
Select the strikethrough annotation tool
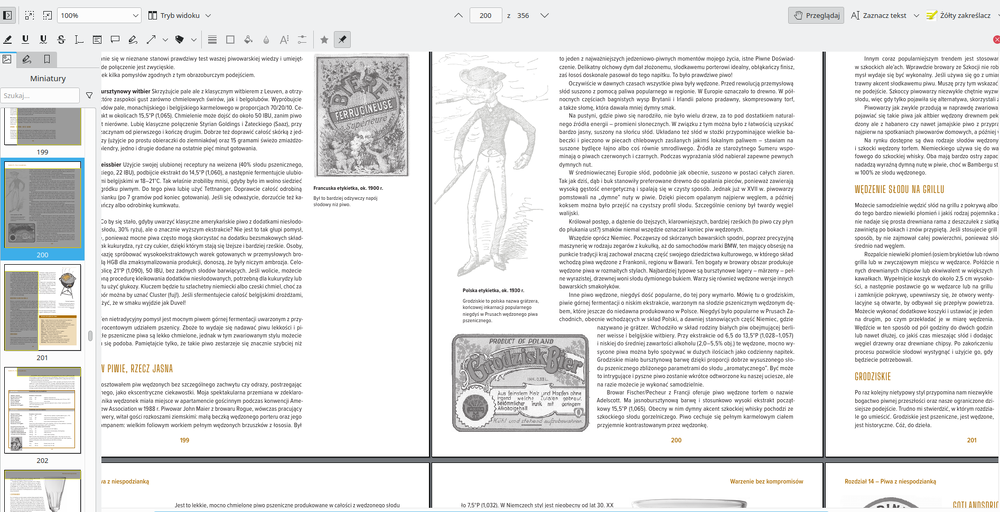60,40
